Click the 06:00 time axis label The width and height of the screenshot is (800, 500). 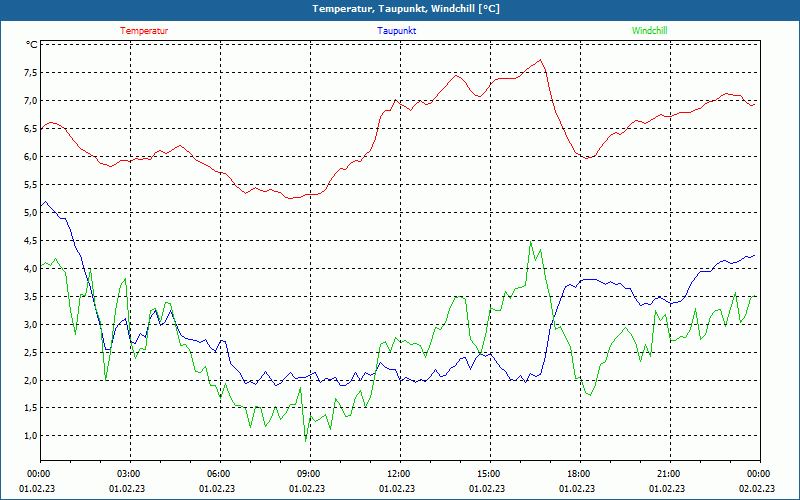(x=220, y=473)
